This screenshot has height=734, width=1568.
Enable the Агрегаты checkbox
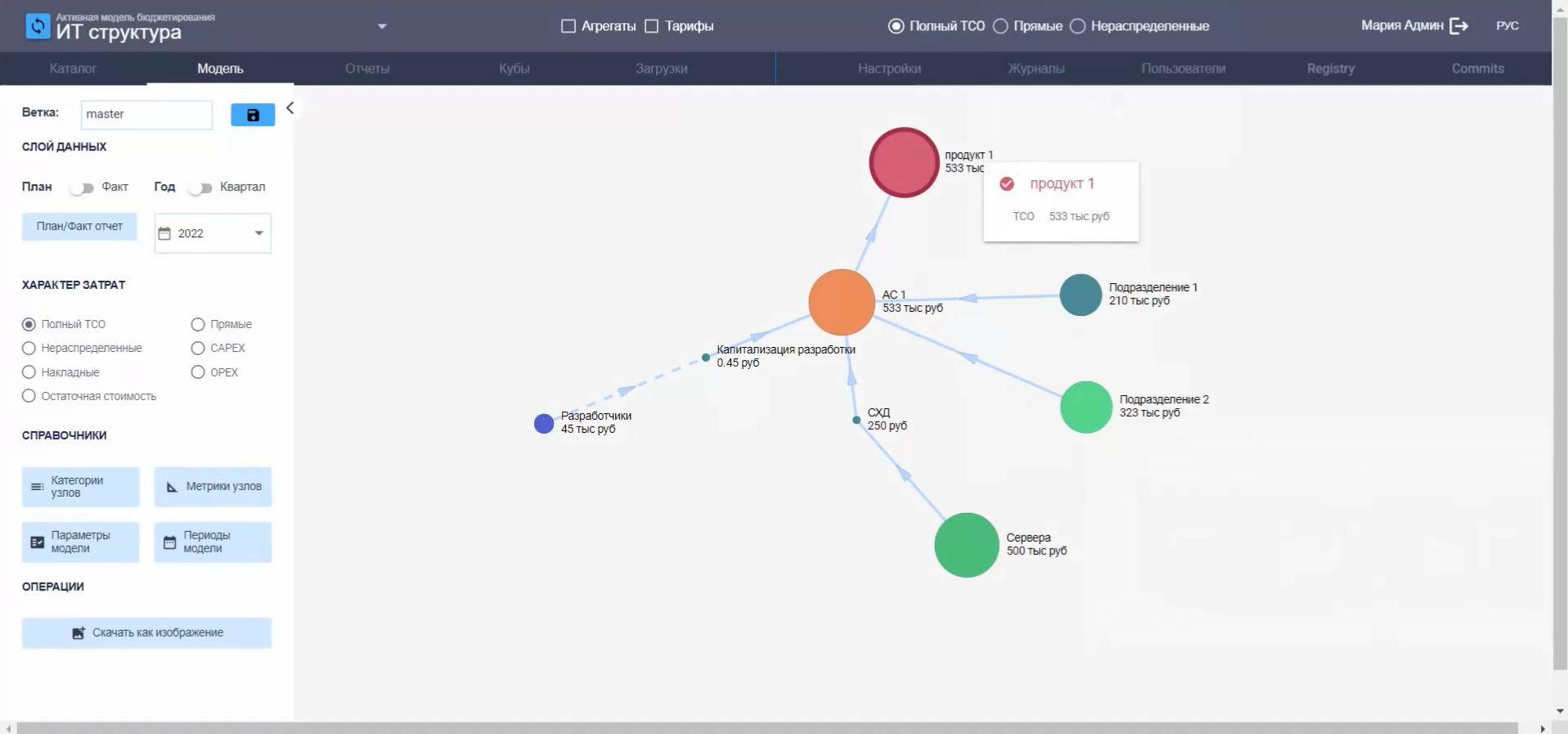568,26
